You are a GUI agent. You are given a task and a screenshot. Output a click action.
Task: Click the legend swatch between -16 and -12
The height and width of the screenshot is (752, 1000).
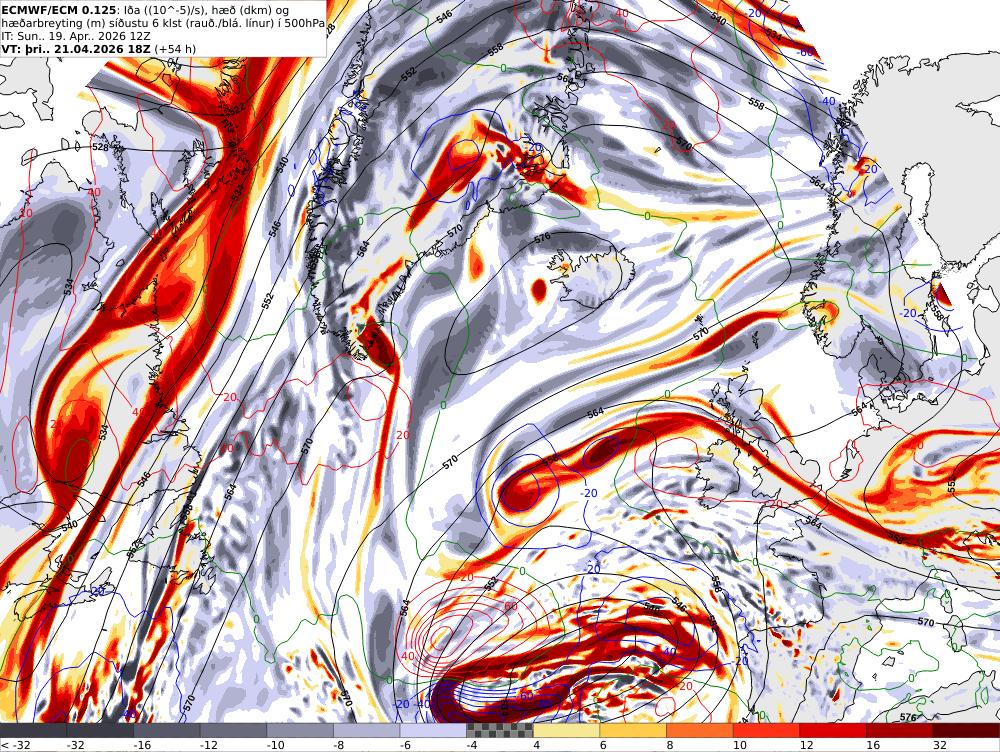point(167,730)
